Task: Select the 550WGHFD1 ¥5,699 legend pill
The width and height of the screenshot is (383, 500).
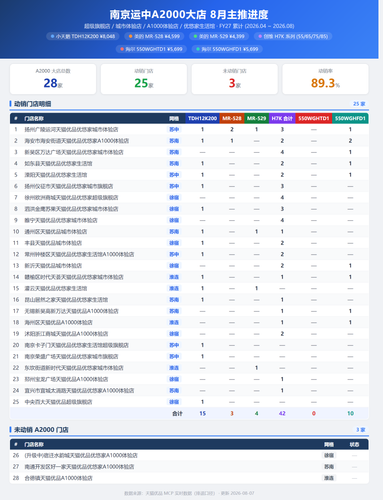Action: [227, 49]
